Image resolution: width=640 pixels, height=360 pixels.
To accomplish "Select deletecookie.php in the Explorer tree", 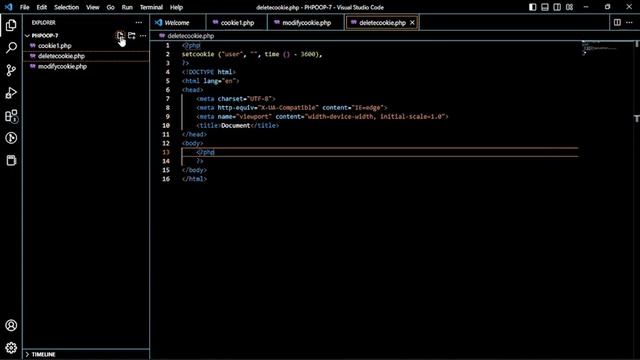I will coord(87,56).
